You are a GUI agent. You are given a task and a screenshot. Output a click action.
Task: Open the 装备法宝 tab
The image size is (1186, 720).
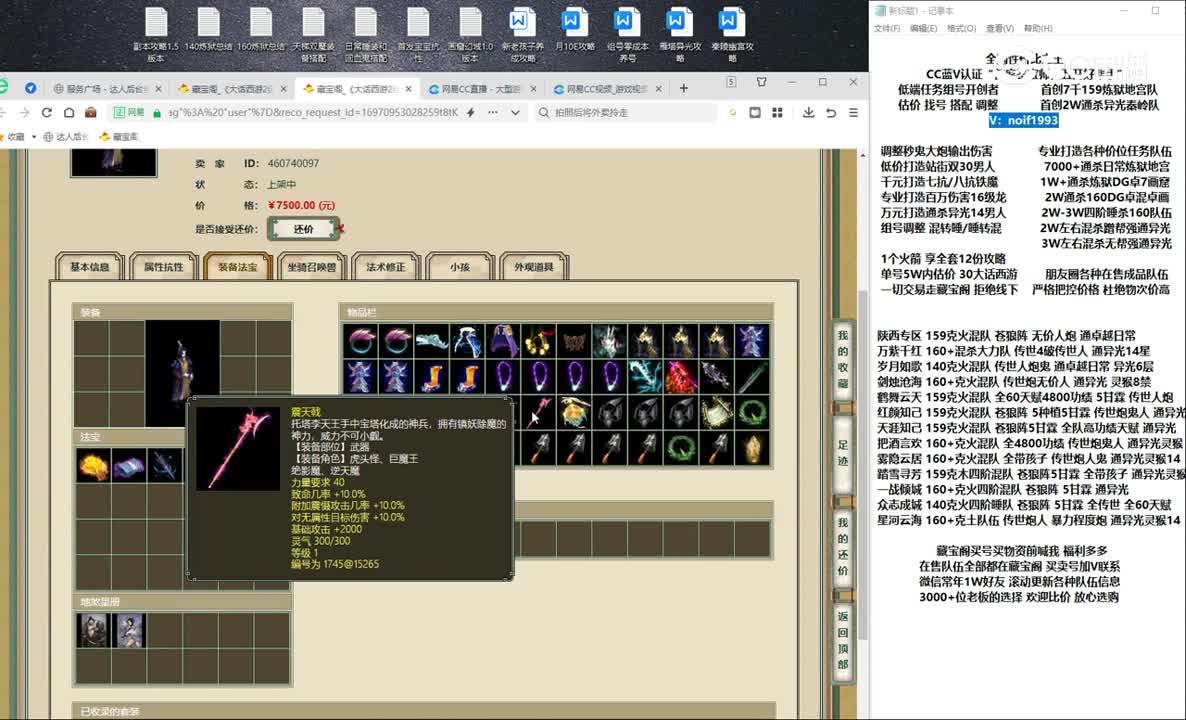[238, 267]
